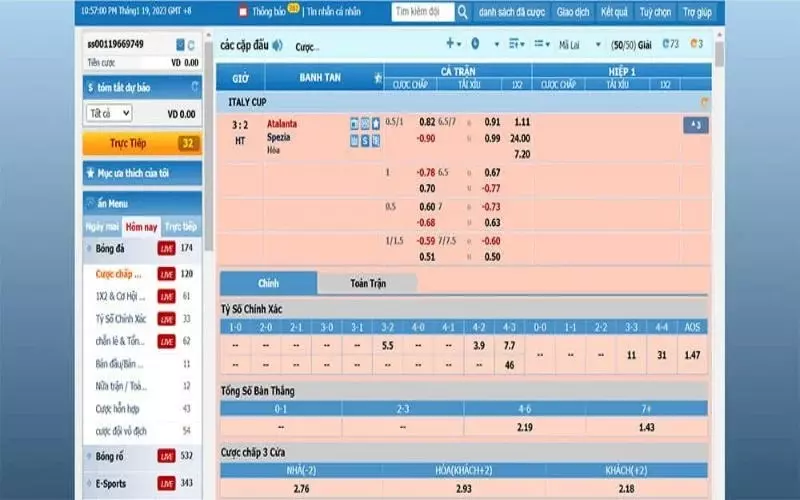The width and height of the screenshot is (800, 500).
Task: Click the blue account icon beside ss00119669749
Action: [x=180, y=45]
